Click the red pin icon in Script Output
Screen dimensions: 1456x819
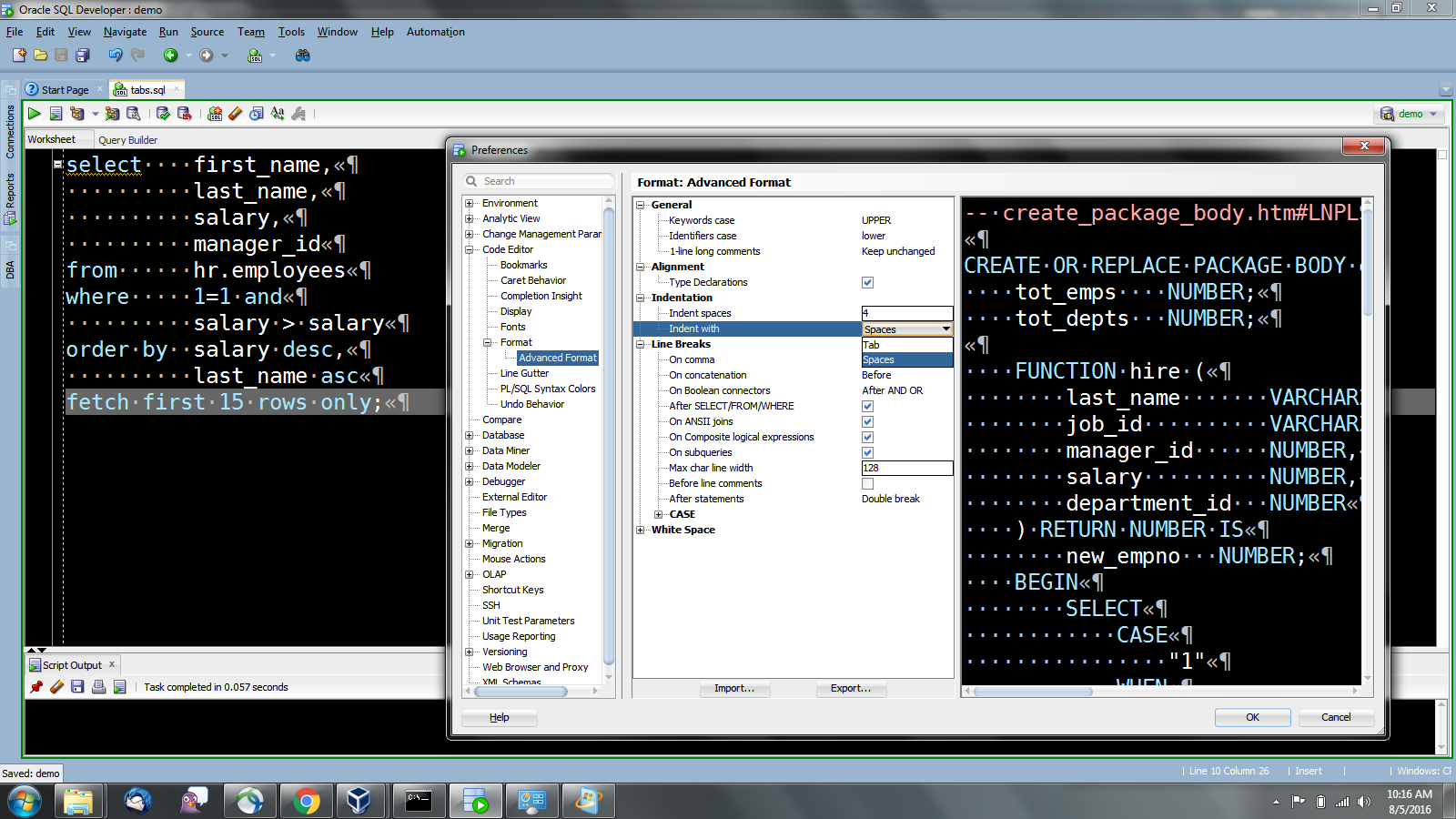click(x=36, y=687)
